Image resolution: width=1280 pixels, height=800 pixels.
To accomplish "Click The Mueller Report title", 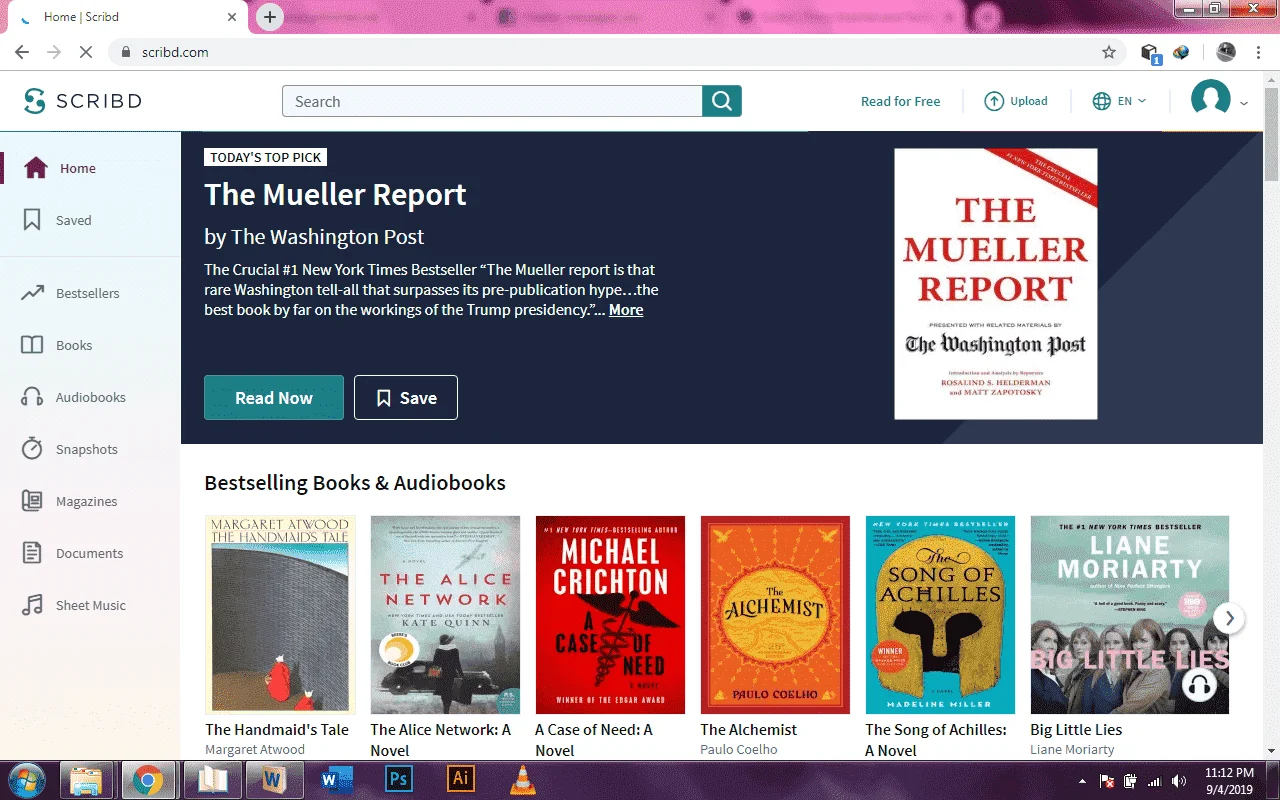I will click(335, 194).
